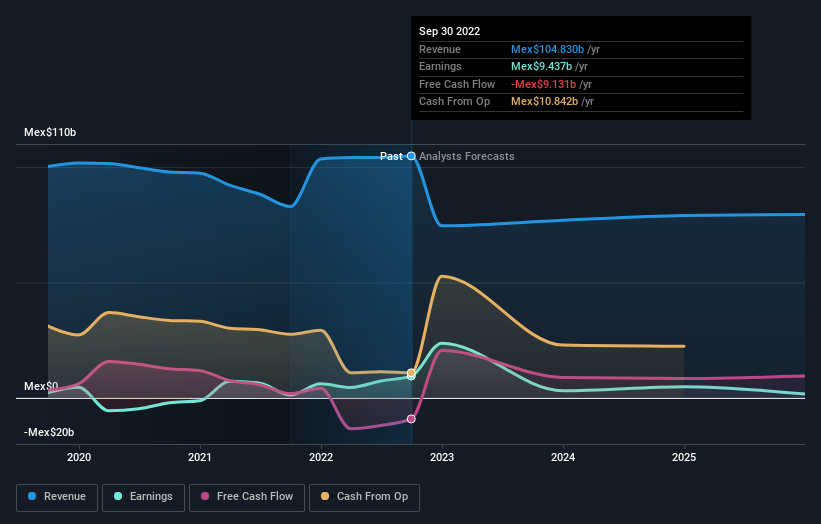Click the Cash From Op orange marker at Sep 2022
821x524 pixels.
point(412,373)
